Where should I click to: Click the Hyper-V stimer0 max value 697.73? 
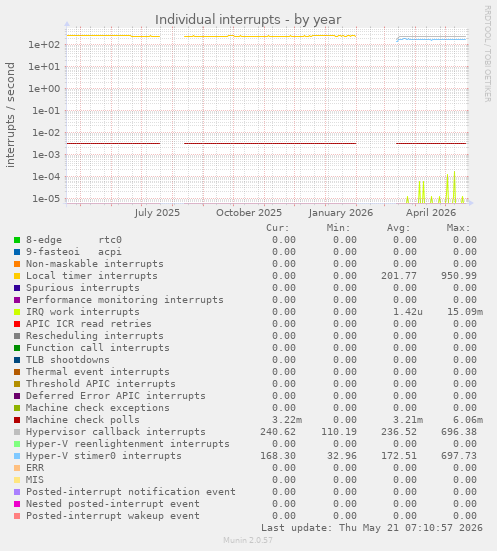pyautogui.click(x=459, y=456)
